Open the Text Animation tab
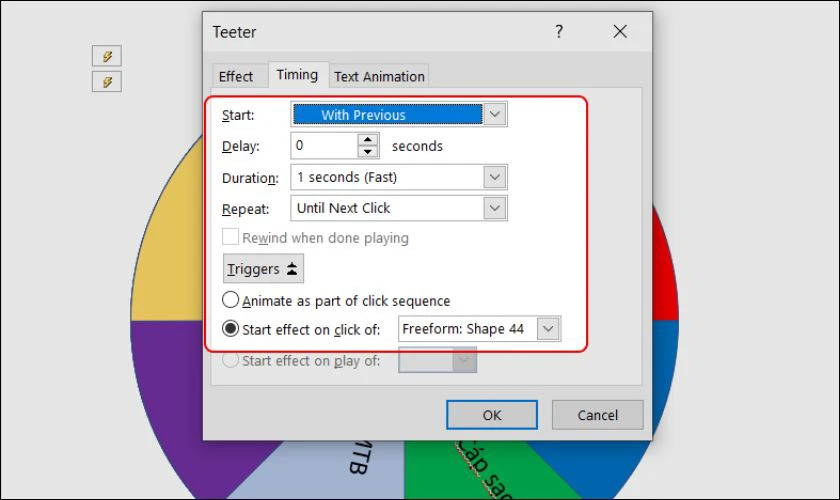The height and width of the screenshot is (500, 840). click(x=379, y=76)
